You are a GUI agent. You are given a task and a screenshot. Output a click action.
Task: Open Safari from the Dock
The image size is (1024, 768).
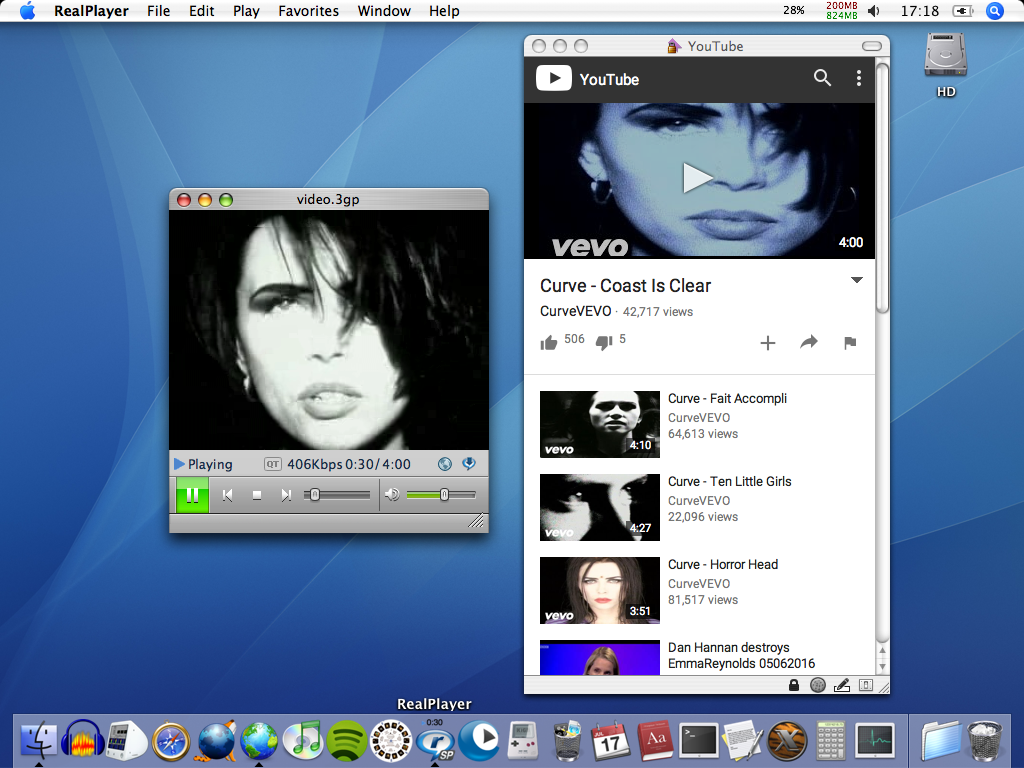click(170, 741)
